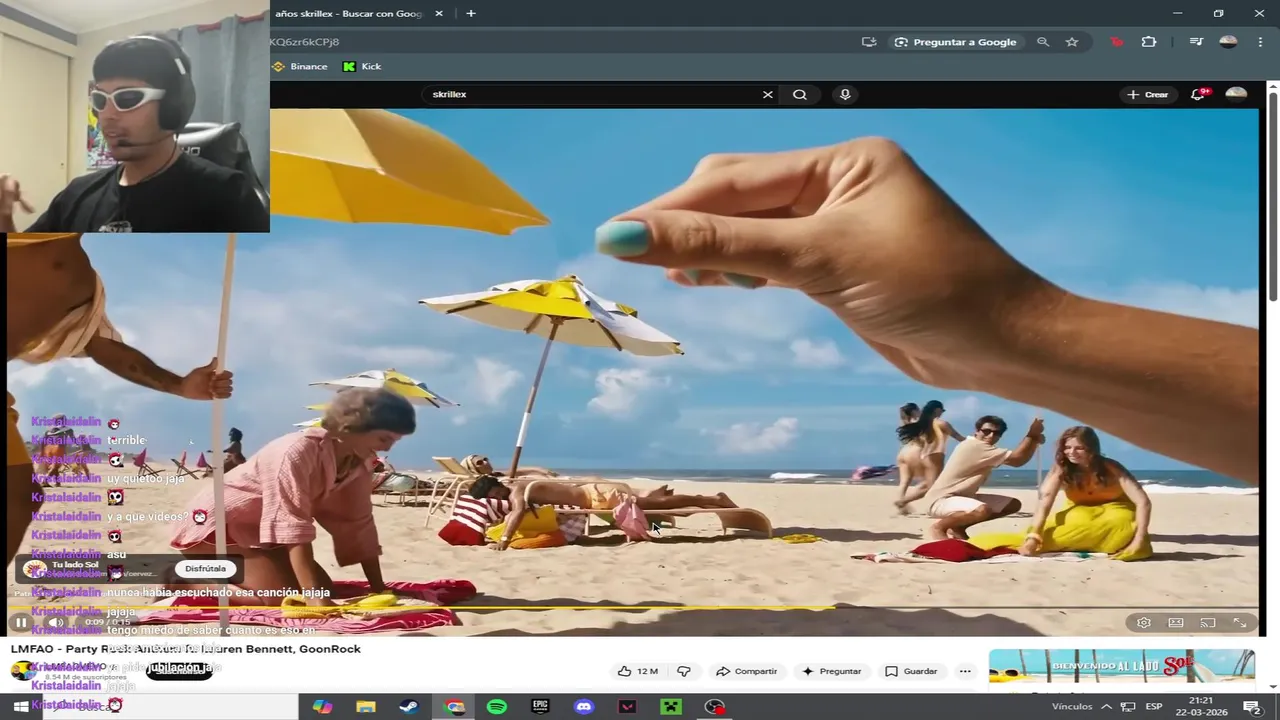The image size is (1280, 720).
Task: Click the Compartir share button
Action: pos(746,671)
